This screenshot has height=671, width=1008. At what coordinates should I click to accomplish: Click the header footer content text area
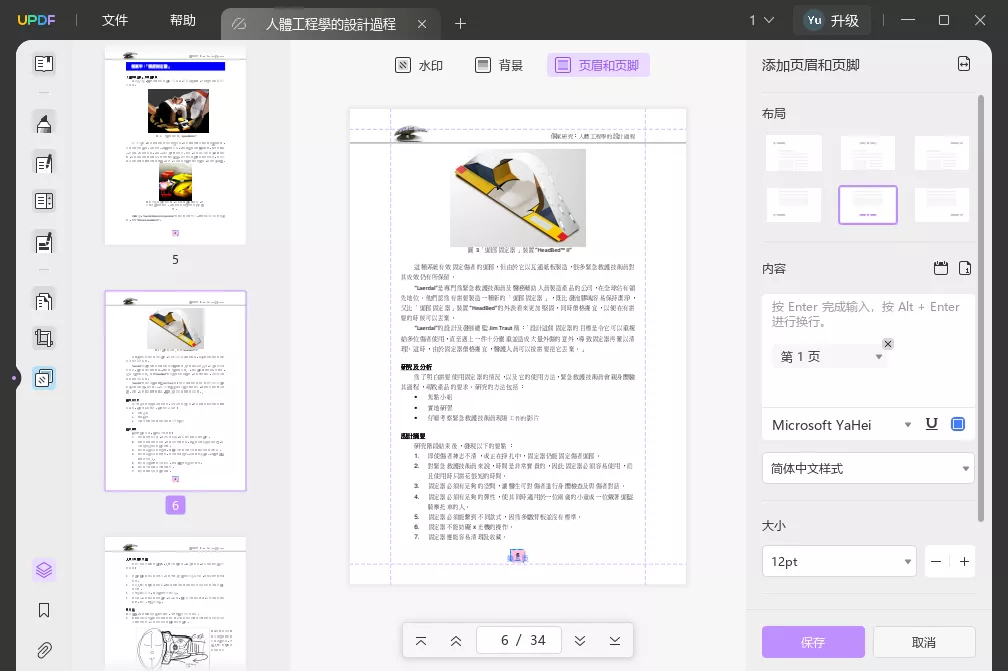[x=868, y=351]
